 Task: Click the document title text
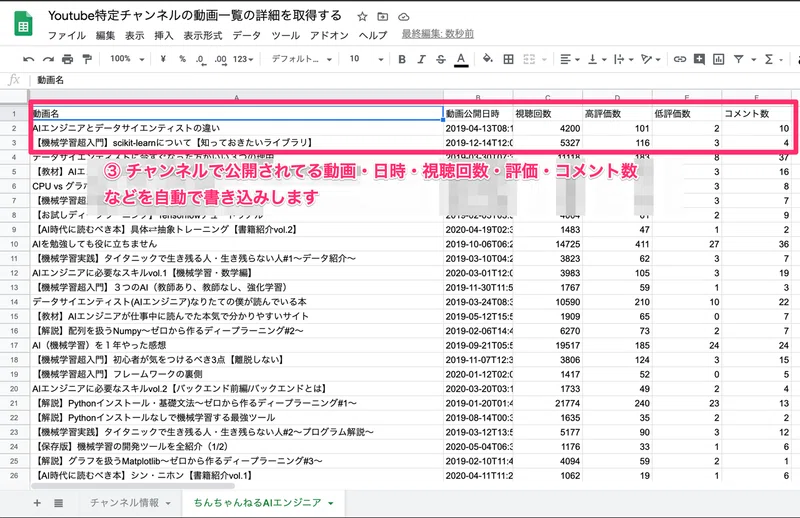point(194,16)
